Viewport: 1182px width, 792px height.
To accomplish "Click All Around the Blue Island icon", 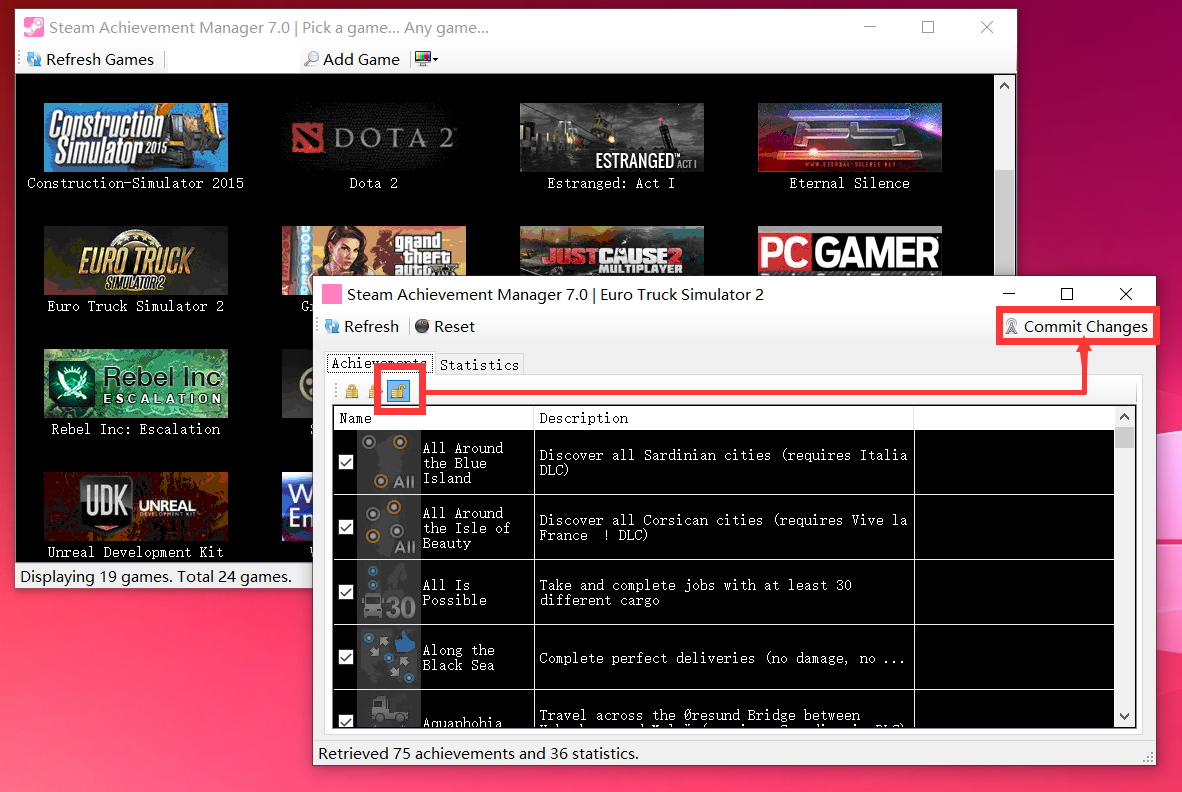I will pos(388,462).
